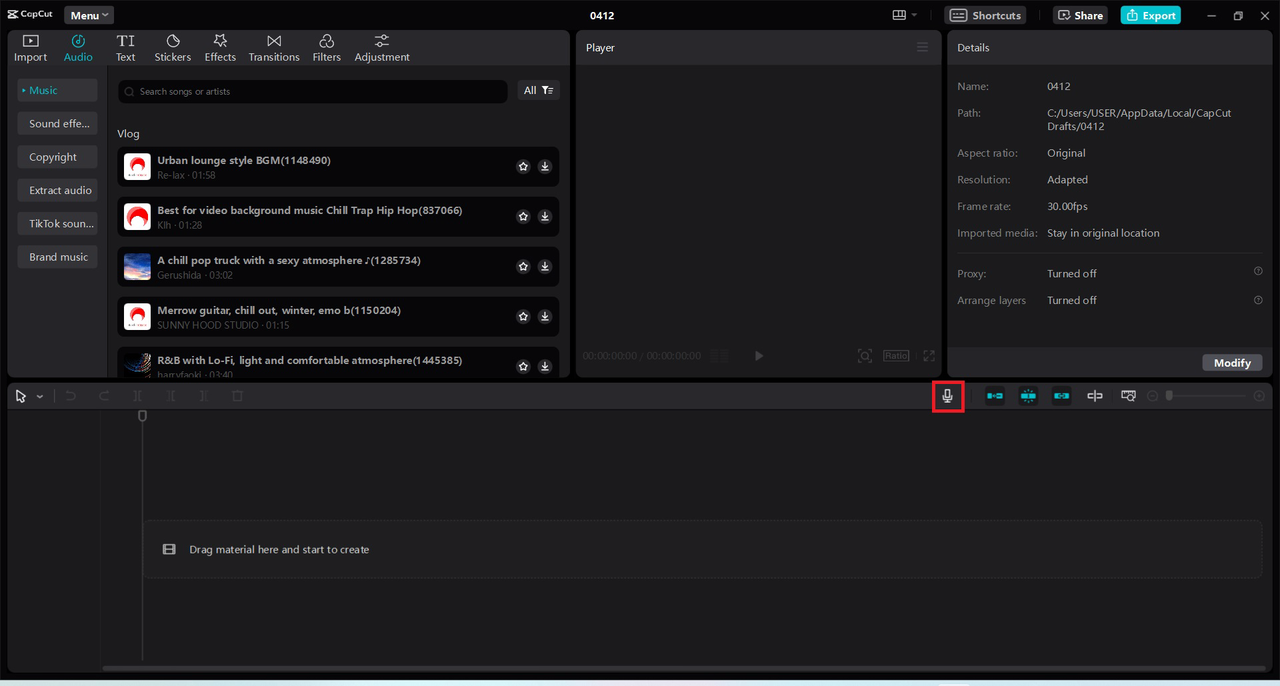Click the Redo arrow in timeline toolbar

[104, 396]
